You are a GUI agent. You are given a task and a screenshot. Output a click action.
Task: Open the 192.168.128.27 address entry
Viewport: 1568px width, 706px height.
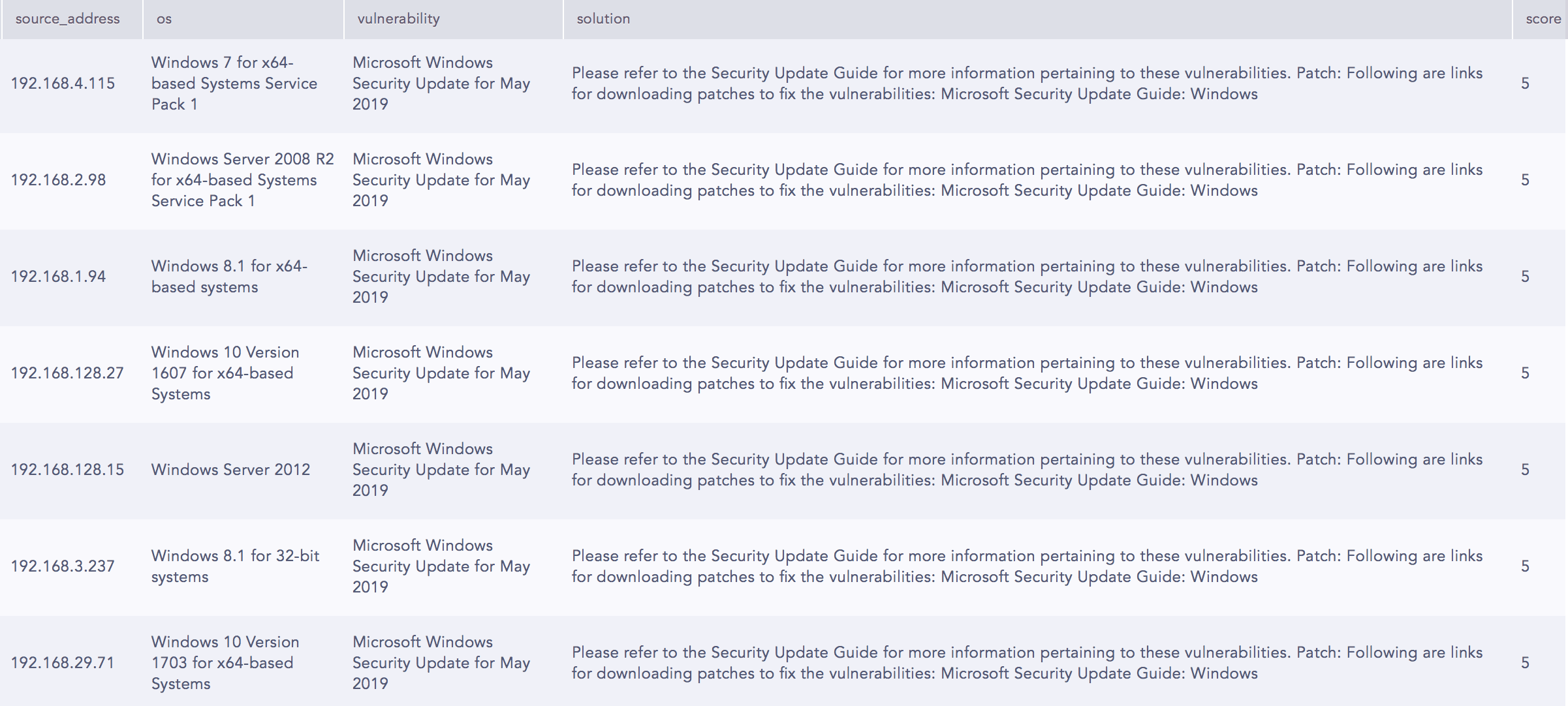pyautogui.click(x=67, y=373)
